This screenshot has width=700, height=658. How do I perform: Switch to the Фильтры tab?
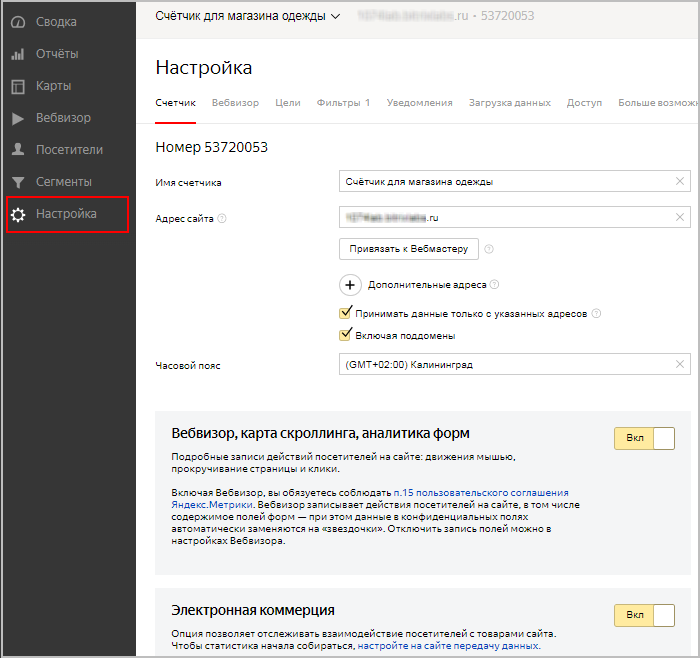tap(343, 103)
